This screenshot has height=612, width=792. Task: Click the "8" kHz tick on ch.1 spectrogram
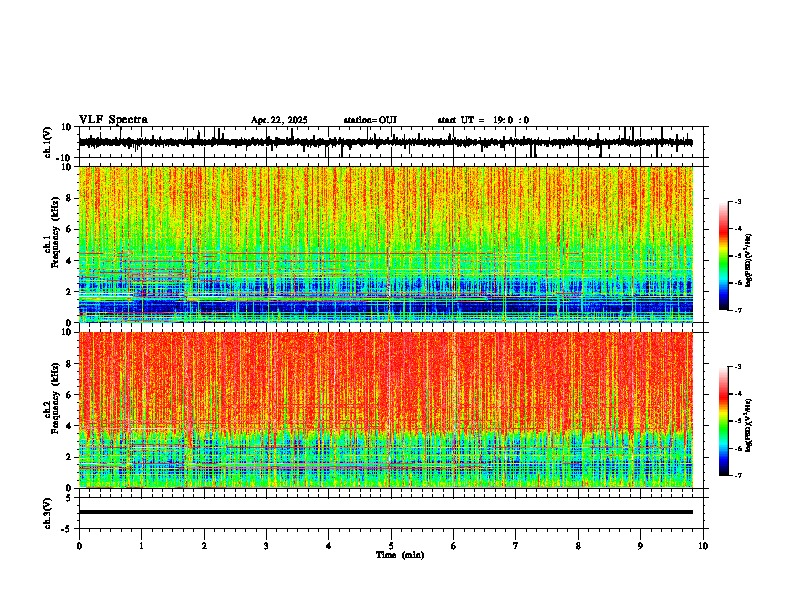pyautogui.click(x=70, y=198)
